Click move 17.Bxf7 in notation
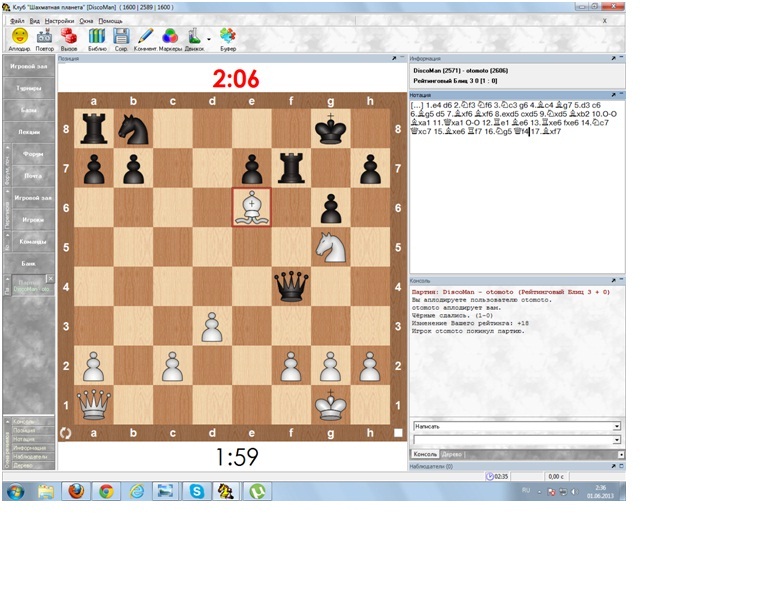The image size is (768, 614). coord(546,132)
